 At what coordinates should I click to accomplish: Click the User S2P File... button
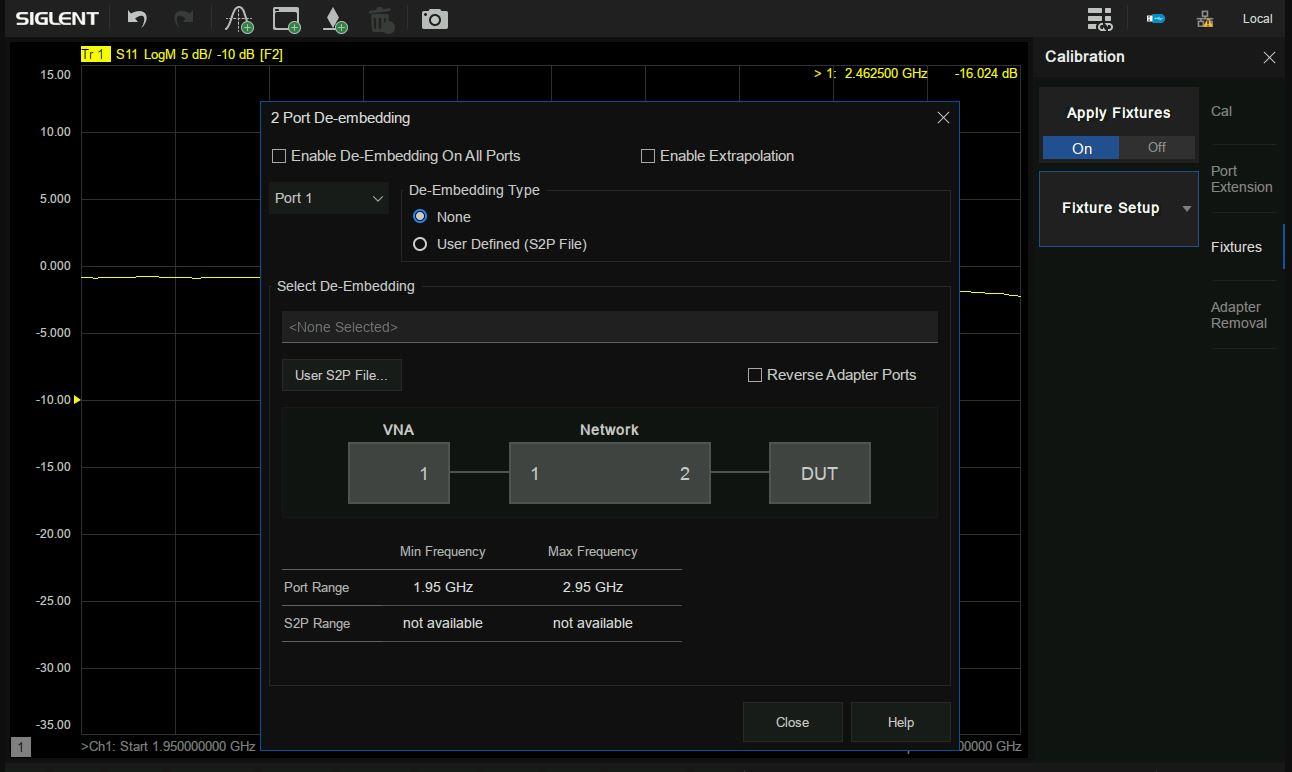[x=341, y=375]
